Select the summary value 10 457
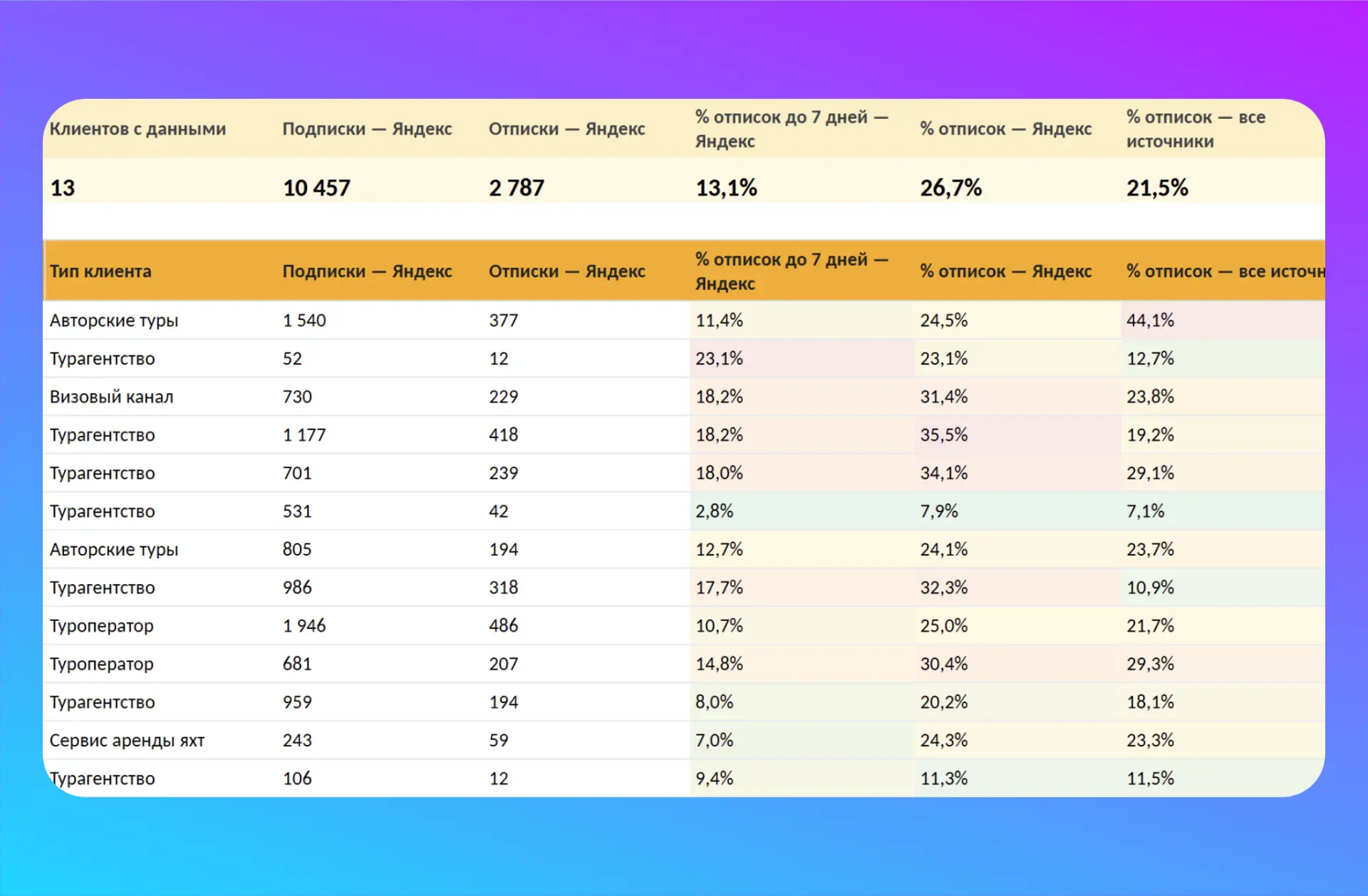Screen dimensions: 1368x896 316,188
